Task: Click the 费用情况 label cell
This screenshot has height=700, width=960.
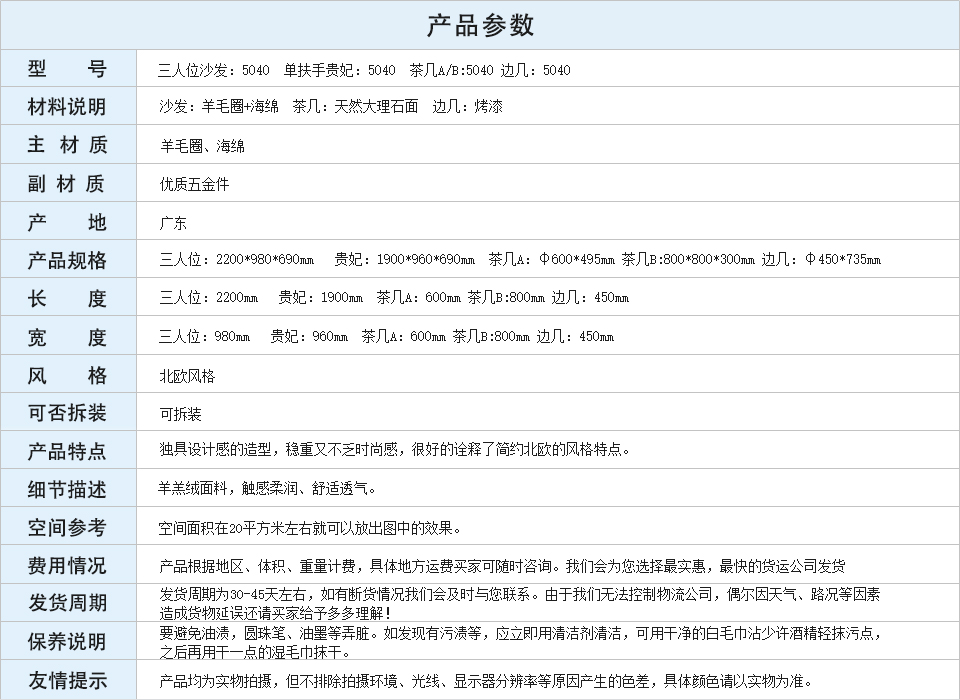Action: (67, 565)
